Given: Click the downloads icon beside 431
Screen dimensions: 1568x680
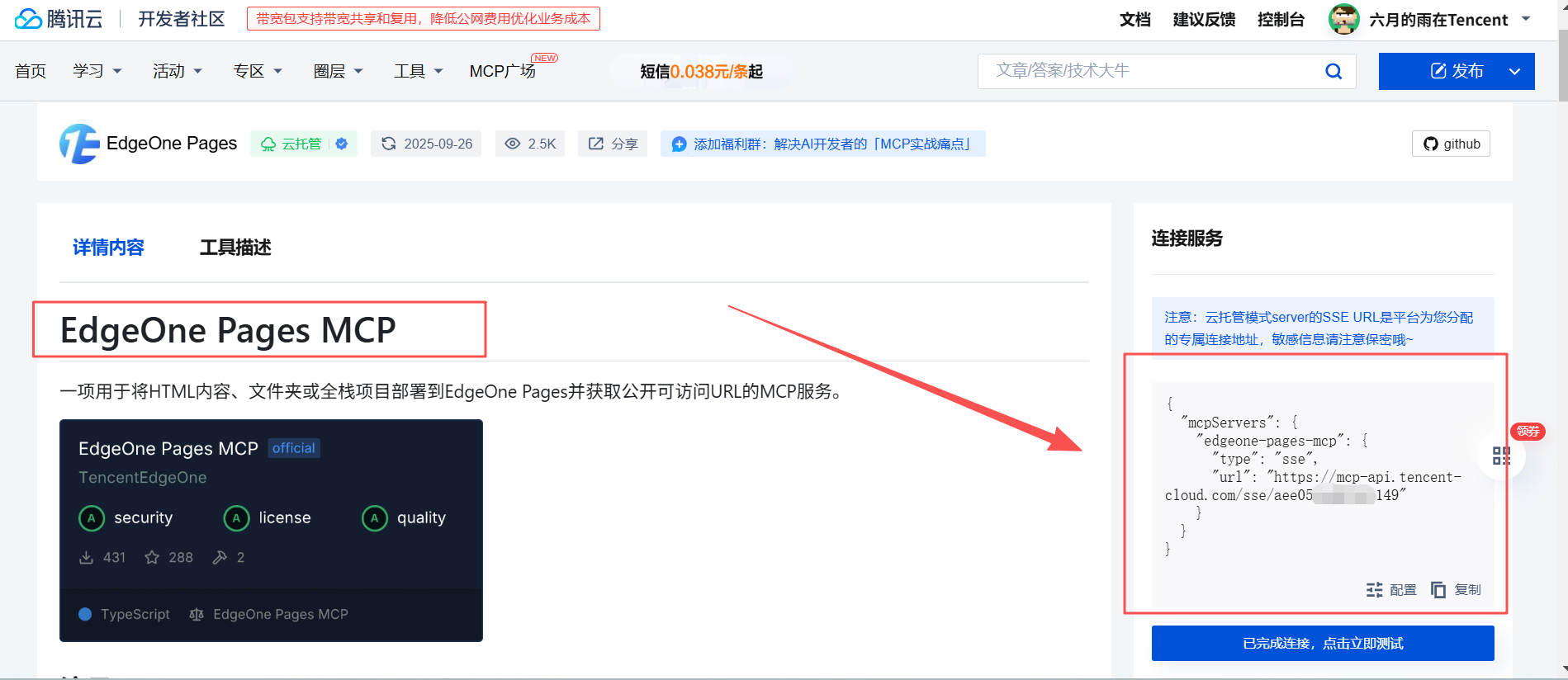Looking at the screenshot, I should pos(86,558).
